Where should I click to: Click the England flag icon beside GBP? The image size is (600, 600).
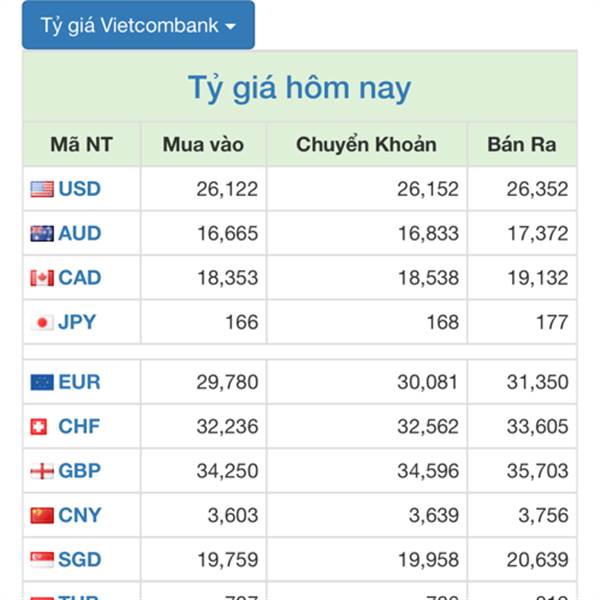point(42,471)
